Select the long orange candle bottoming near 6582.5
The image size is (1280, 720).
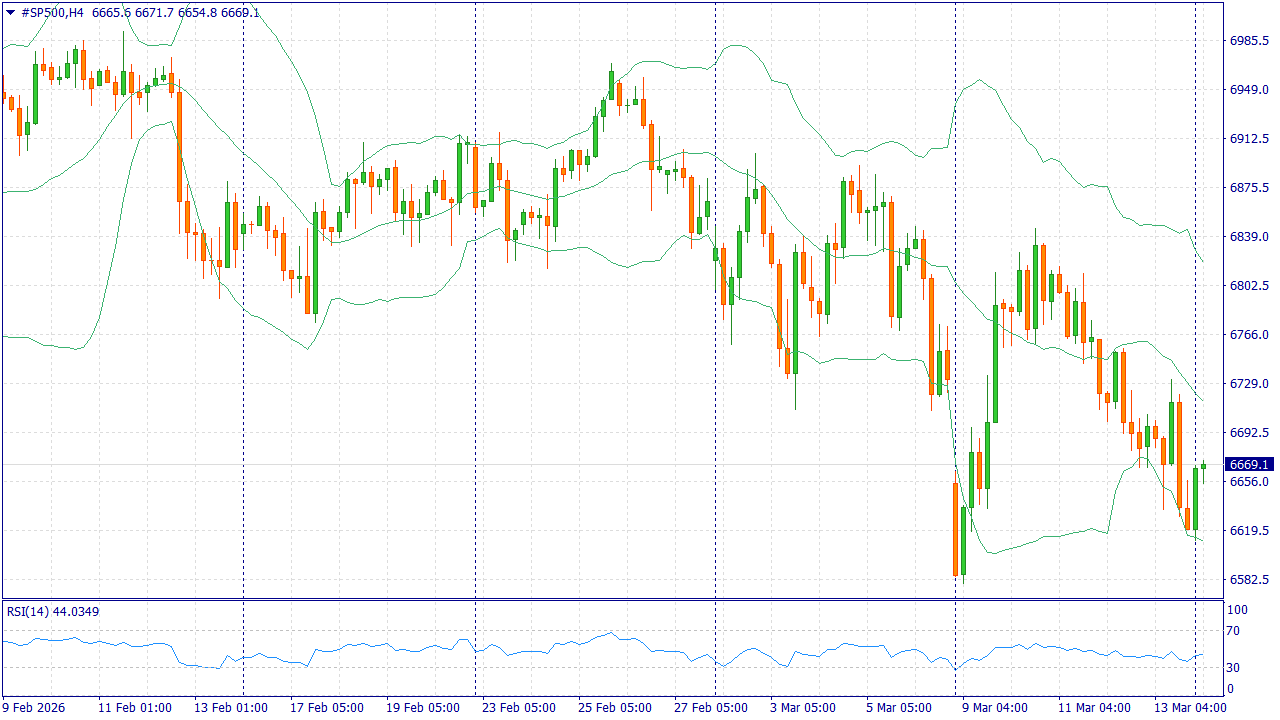(x=955, y=530)
